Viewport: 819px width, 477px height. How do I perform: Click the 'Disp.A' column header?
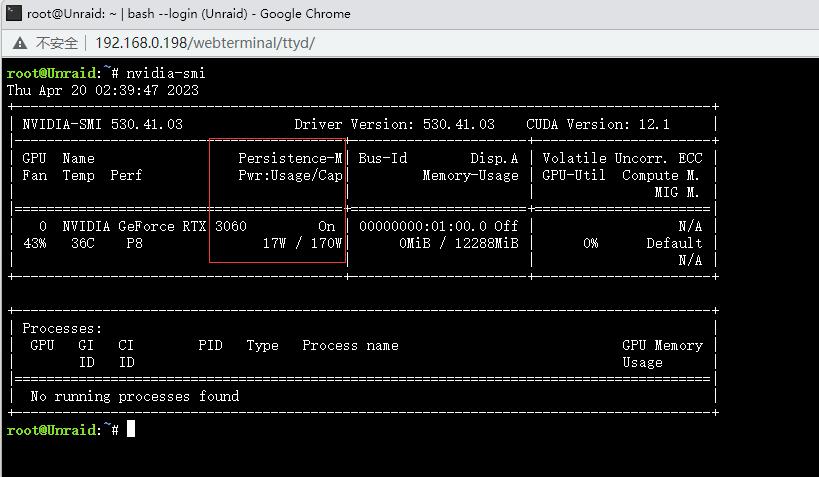[494, 158]
